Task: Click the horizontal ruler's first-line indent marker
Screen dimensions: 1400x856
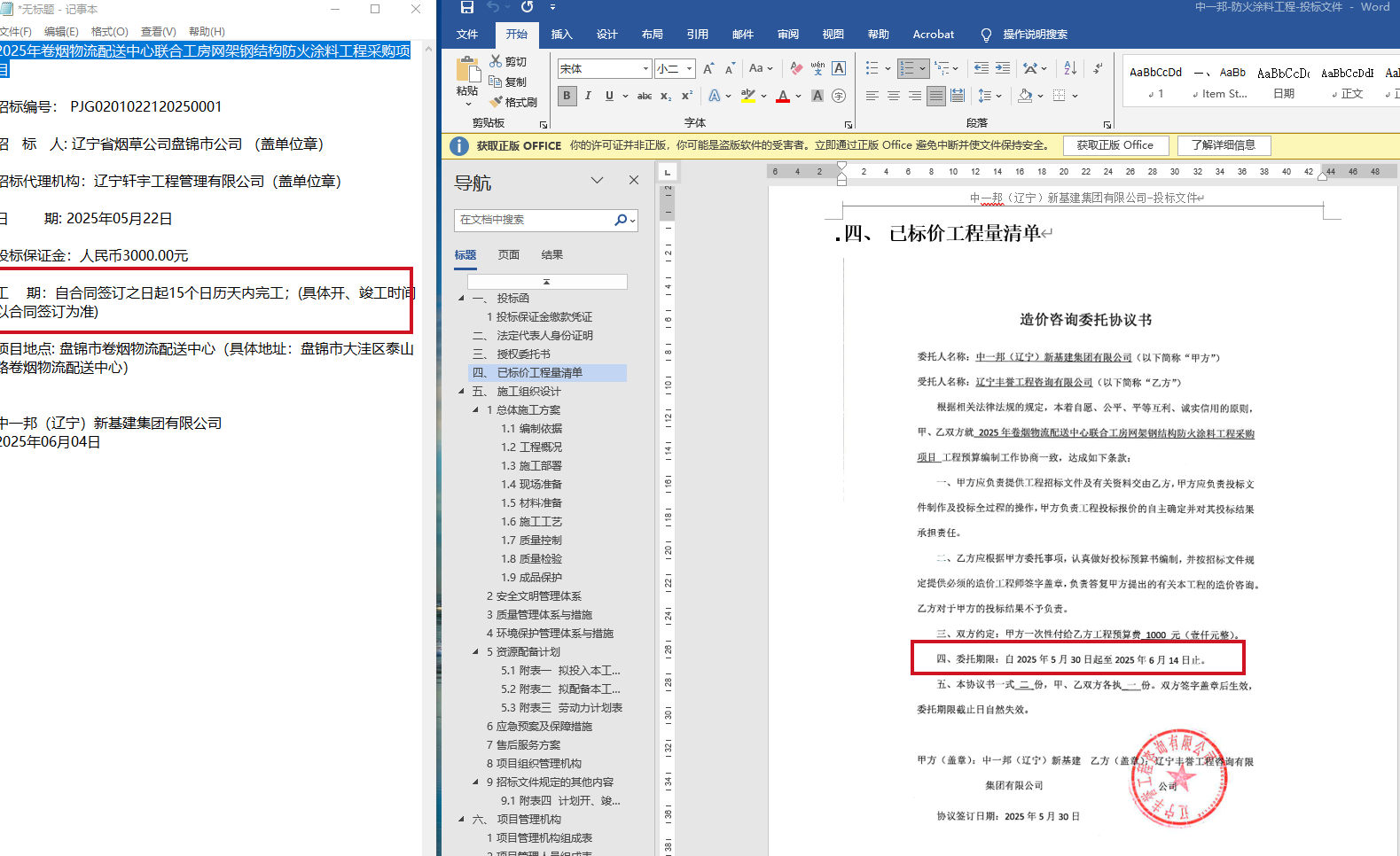Action: 841,165
